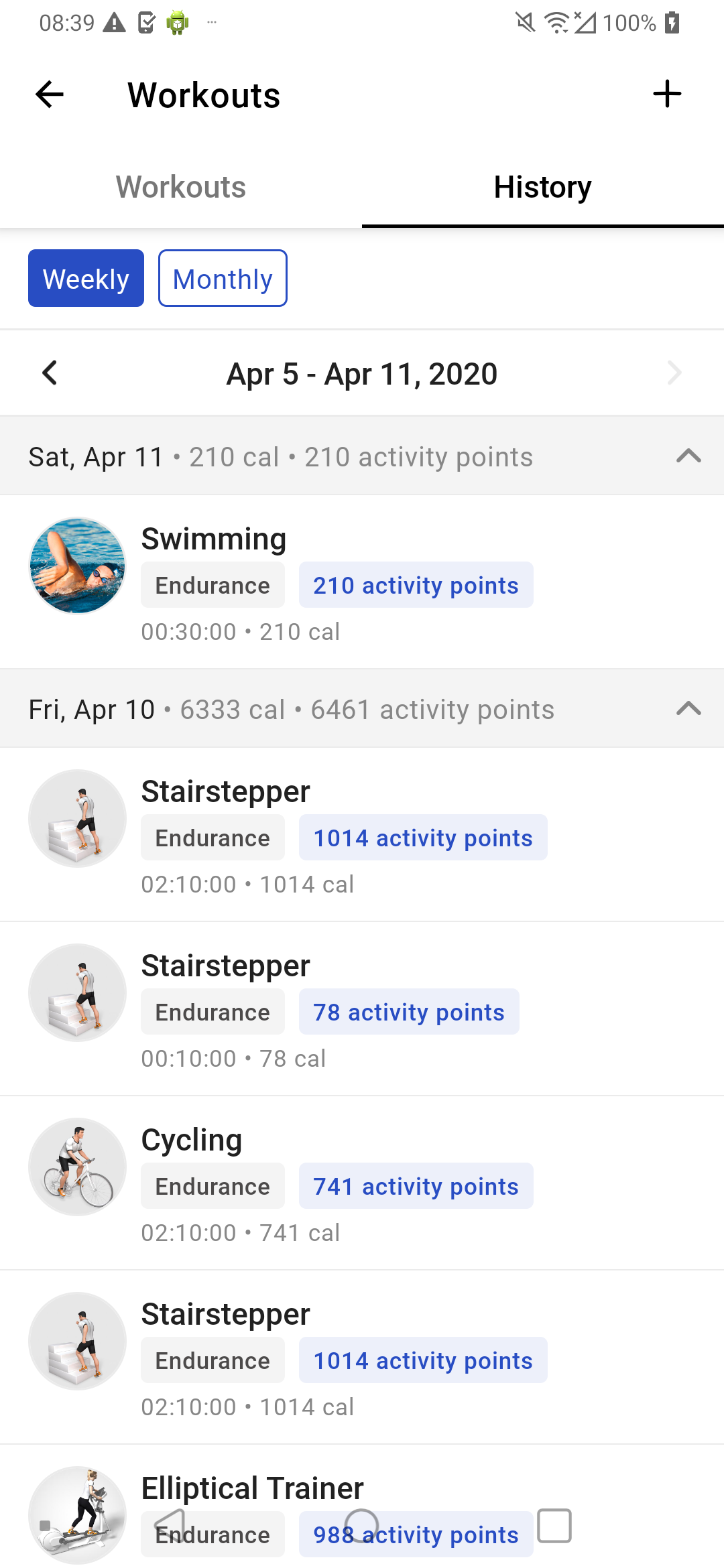Switch to Monthly view

[x=223, y=278]
